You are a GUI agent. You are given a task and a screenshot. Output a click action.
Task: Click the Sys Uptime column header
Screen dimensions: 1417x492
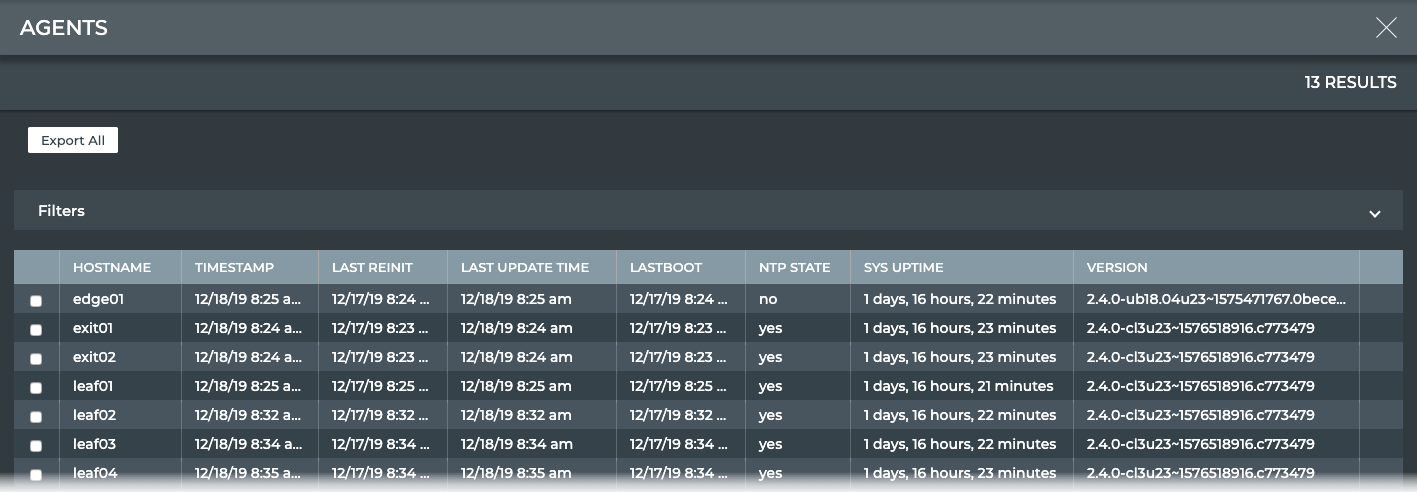(x=904, y=267)
